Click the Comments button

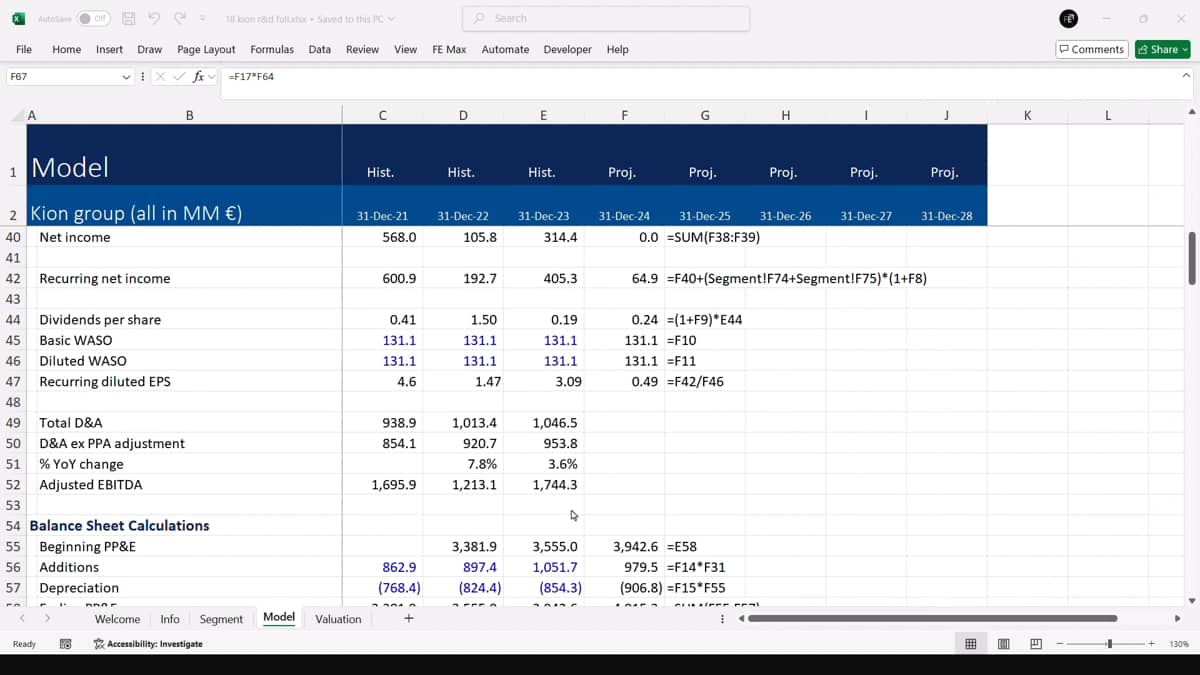pos(1092,49)
